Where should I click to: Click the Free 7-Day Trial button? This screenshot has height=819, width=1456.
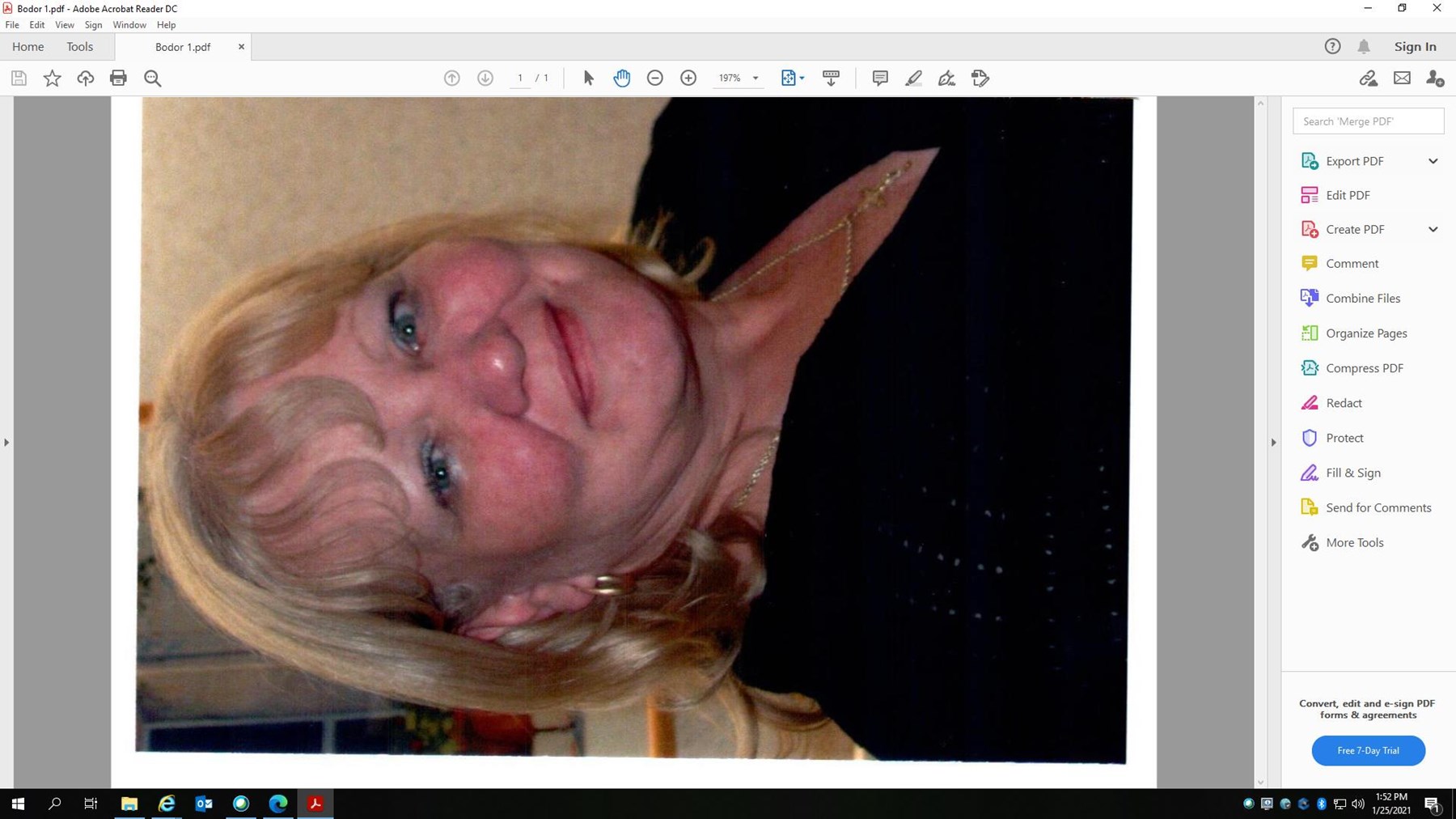[x=1368, y=750]
